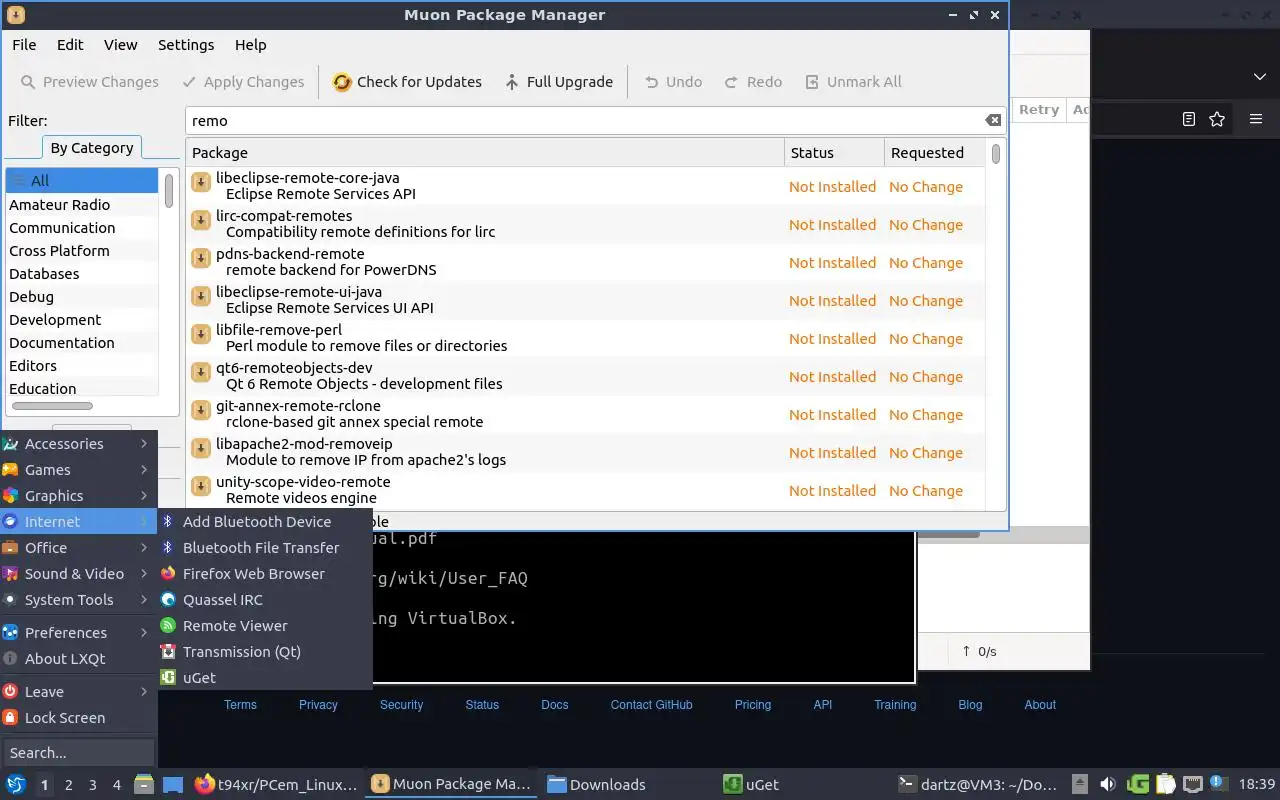Expand the System Tools submenu
The width and height of the screenshot is (1280, 800).
(78, 600)
